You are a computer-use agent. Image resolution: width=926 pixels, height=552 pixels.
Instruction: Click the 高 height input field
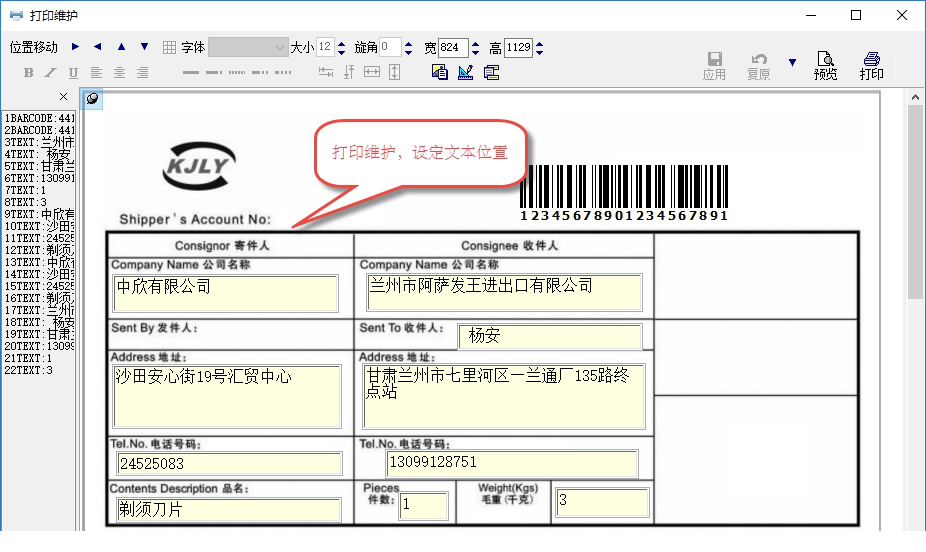(518, 47)
